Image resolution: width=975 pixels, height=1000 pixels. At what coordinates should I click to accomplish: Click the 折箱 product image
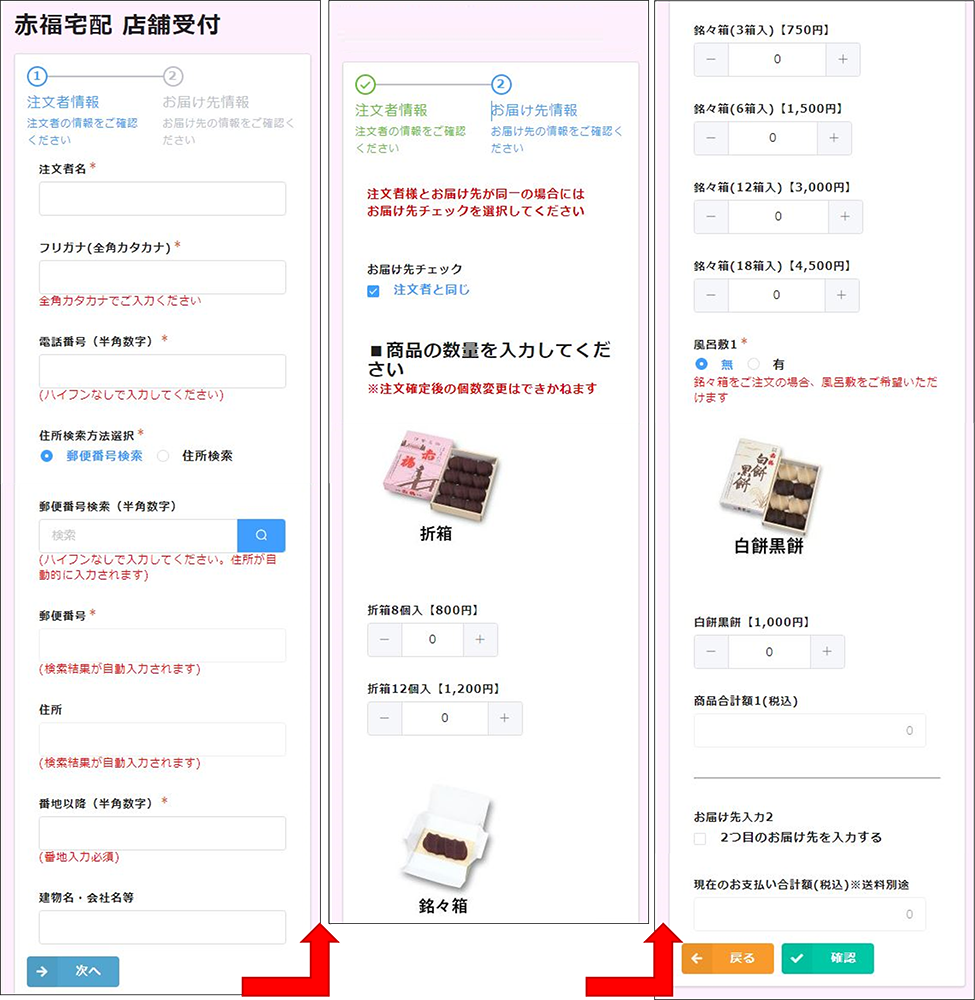[x=441, y=477]
